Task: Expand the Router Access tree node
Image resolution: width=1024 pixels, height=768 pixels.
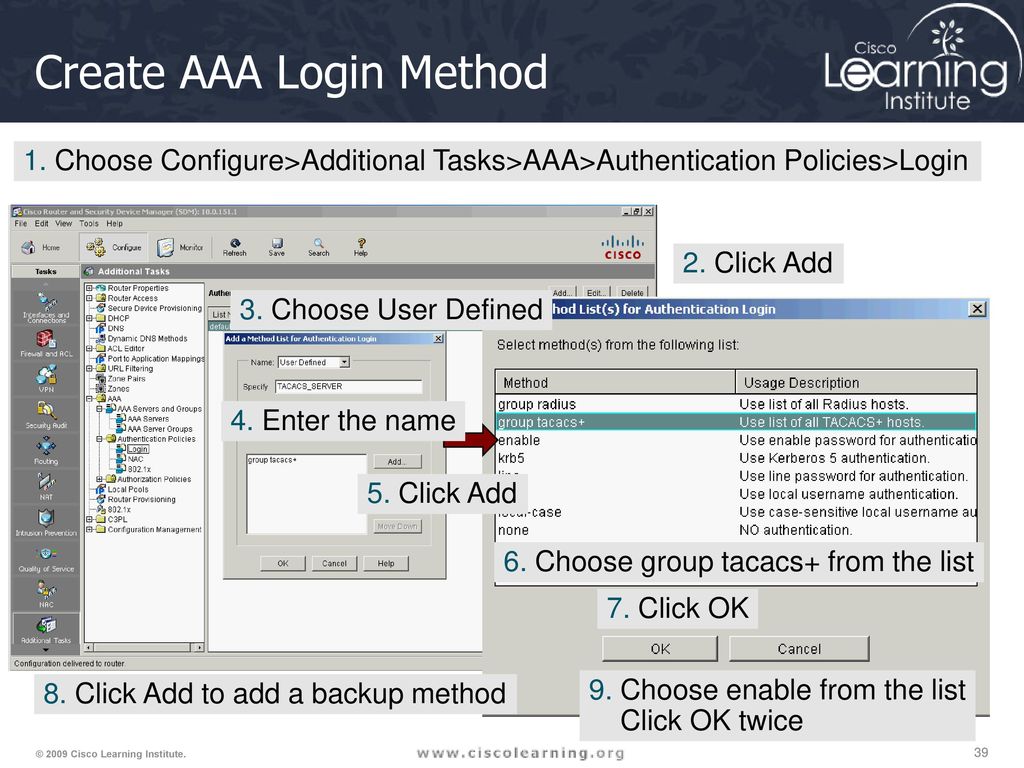Action: (89, 298)
